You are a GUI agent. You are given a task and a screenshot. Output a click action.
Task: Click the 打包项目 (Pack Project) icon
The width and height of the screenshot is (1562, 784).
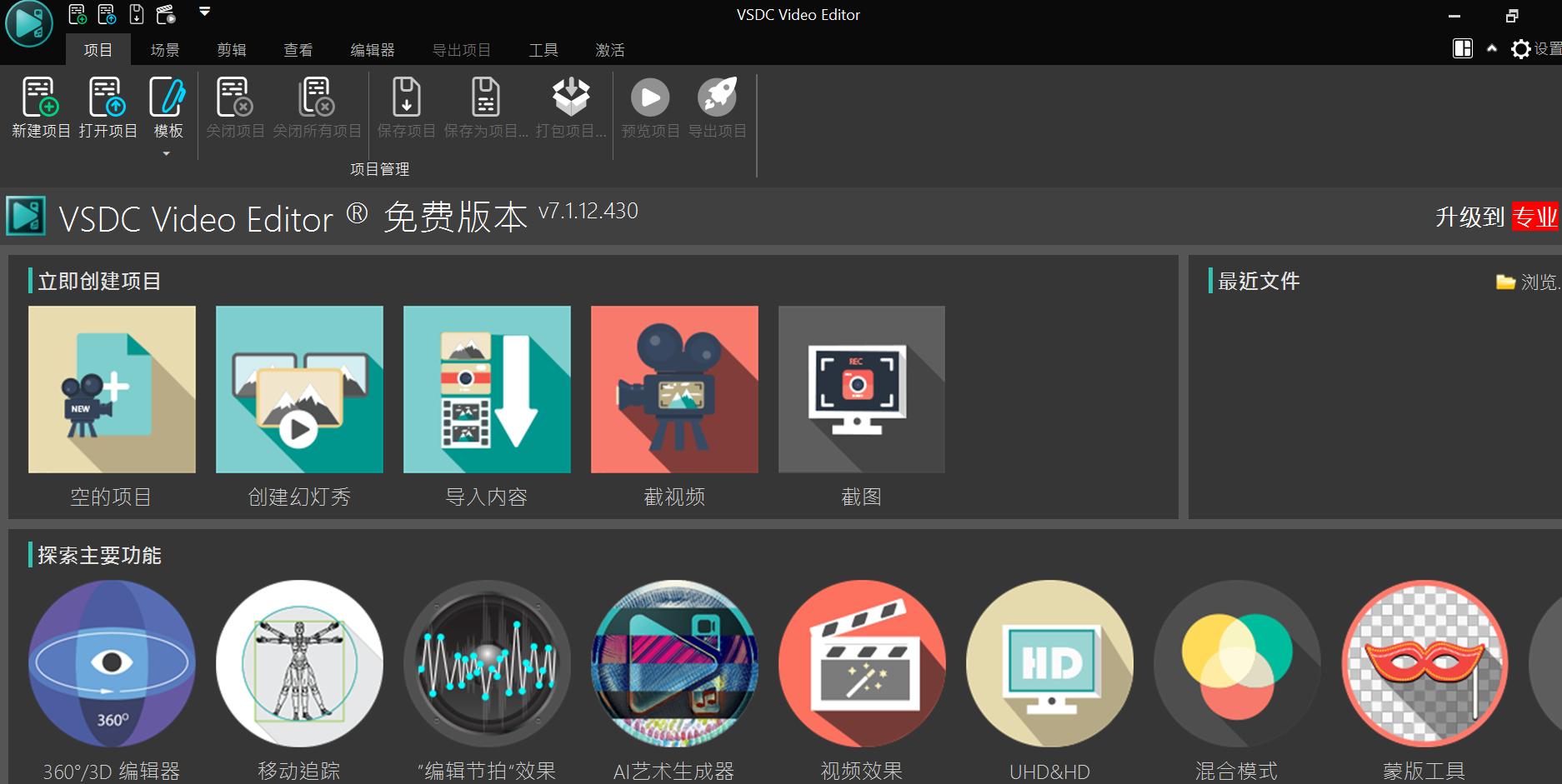[x=571, y=97]
